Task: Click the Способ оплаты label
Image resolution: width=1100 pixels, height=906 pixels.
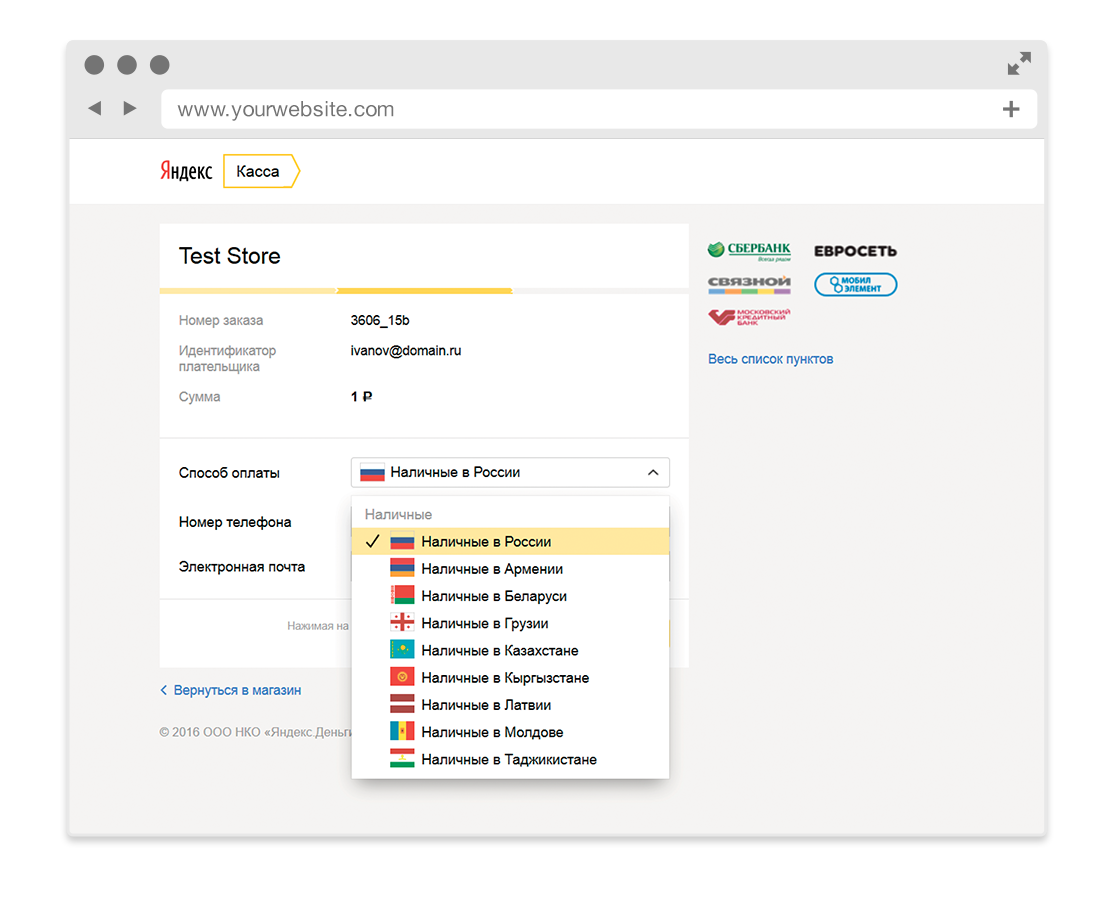Action: (x=229, y=473)
